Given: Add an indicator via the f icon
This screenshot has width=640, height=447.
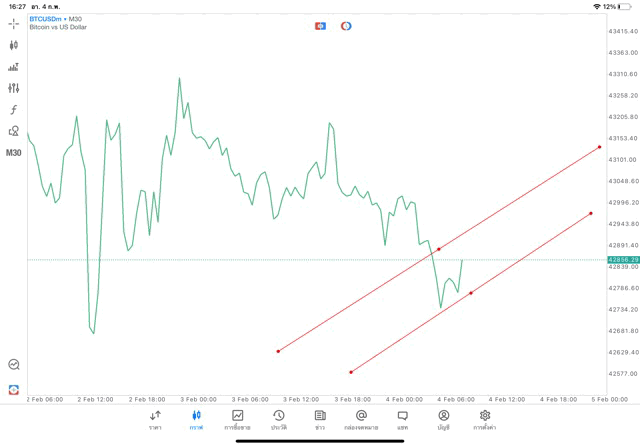Looking at the screenshot, I should click(x=14, y=109).
